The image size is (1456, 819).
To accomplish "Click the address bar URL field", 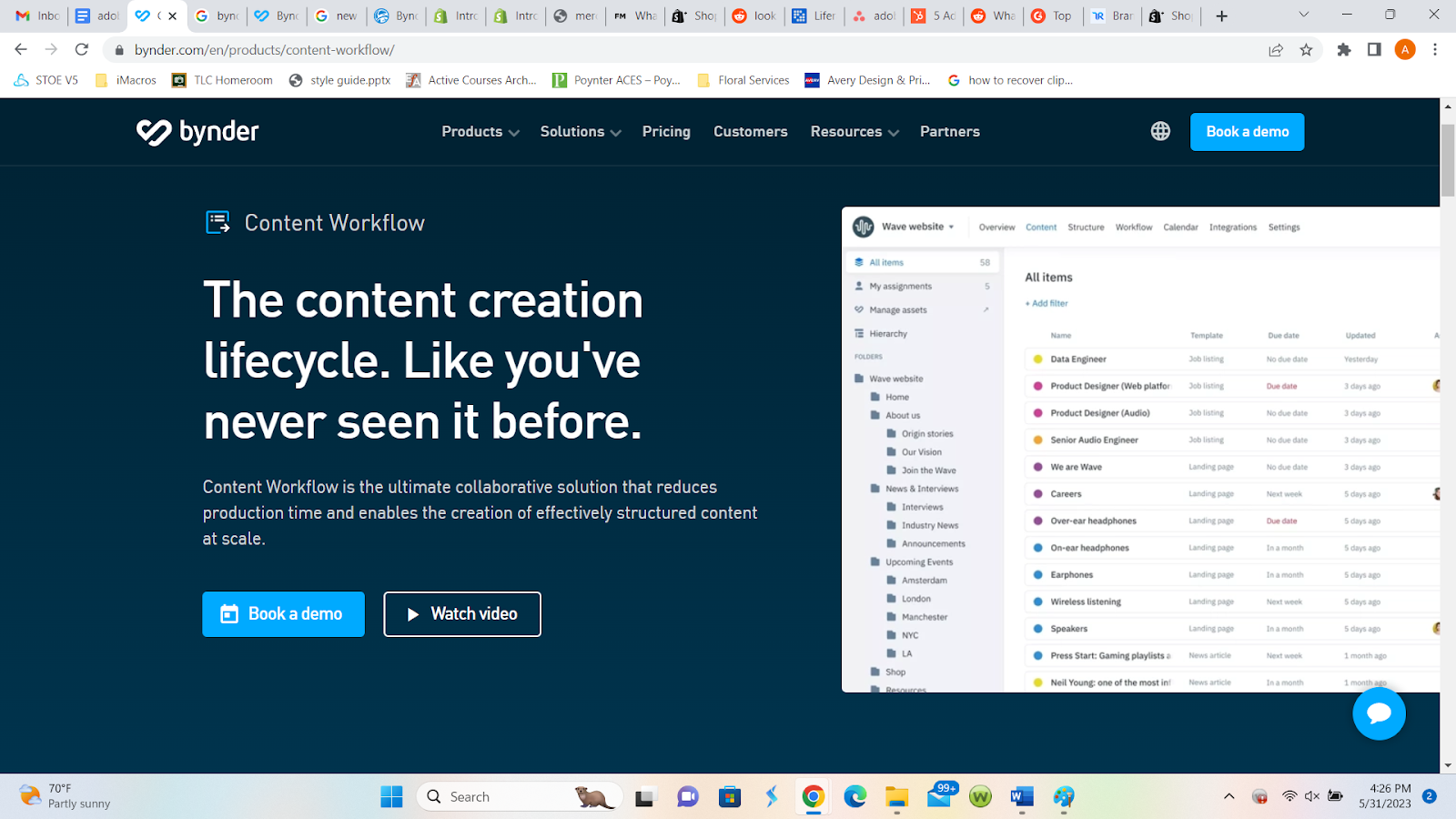I will (x=637, y=50).
